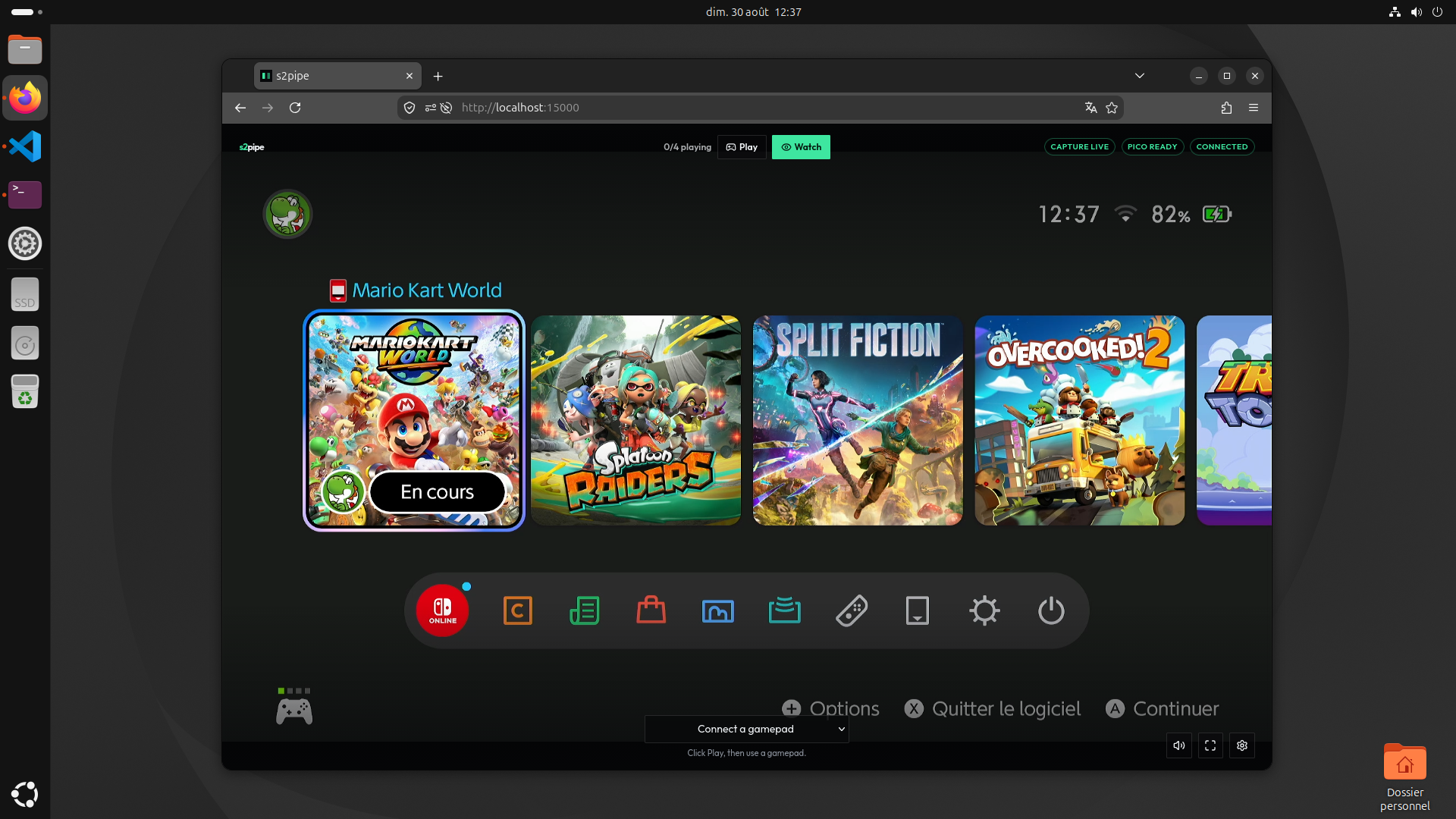Open the teal GameShare icon
Screen dimensions: 1456x819
[x=785, y=610]
